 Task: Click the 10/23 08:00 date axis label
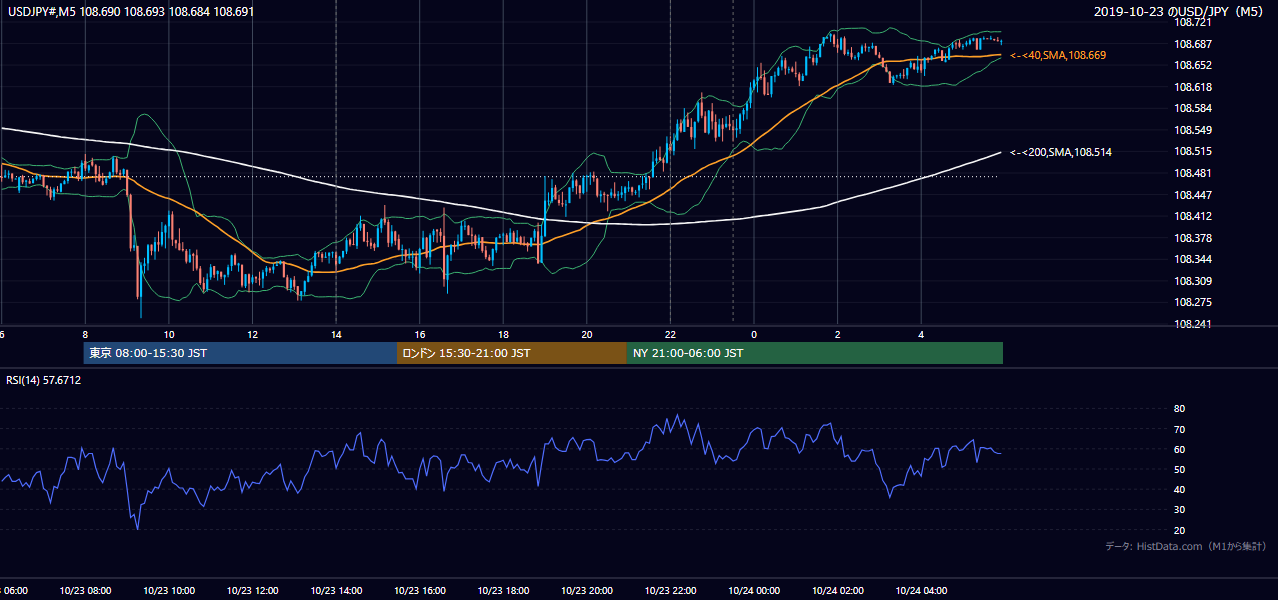click(x=85, y=591)
